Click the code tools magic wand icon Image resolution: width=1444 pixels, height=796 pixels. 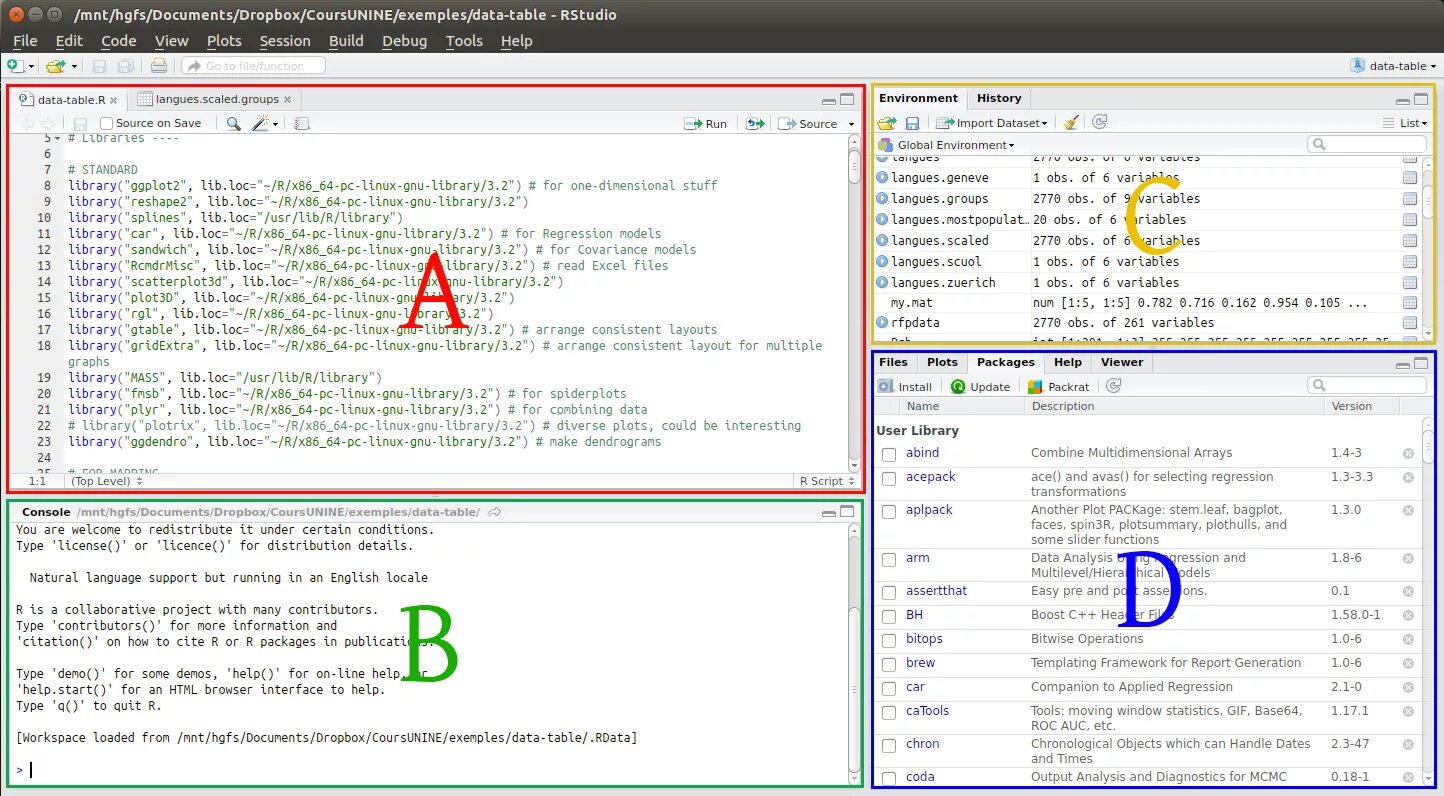(x=262, y=124)
